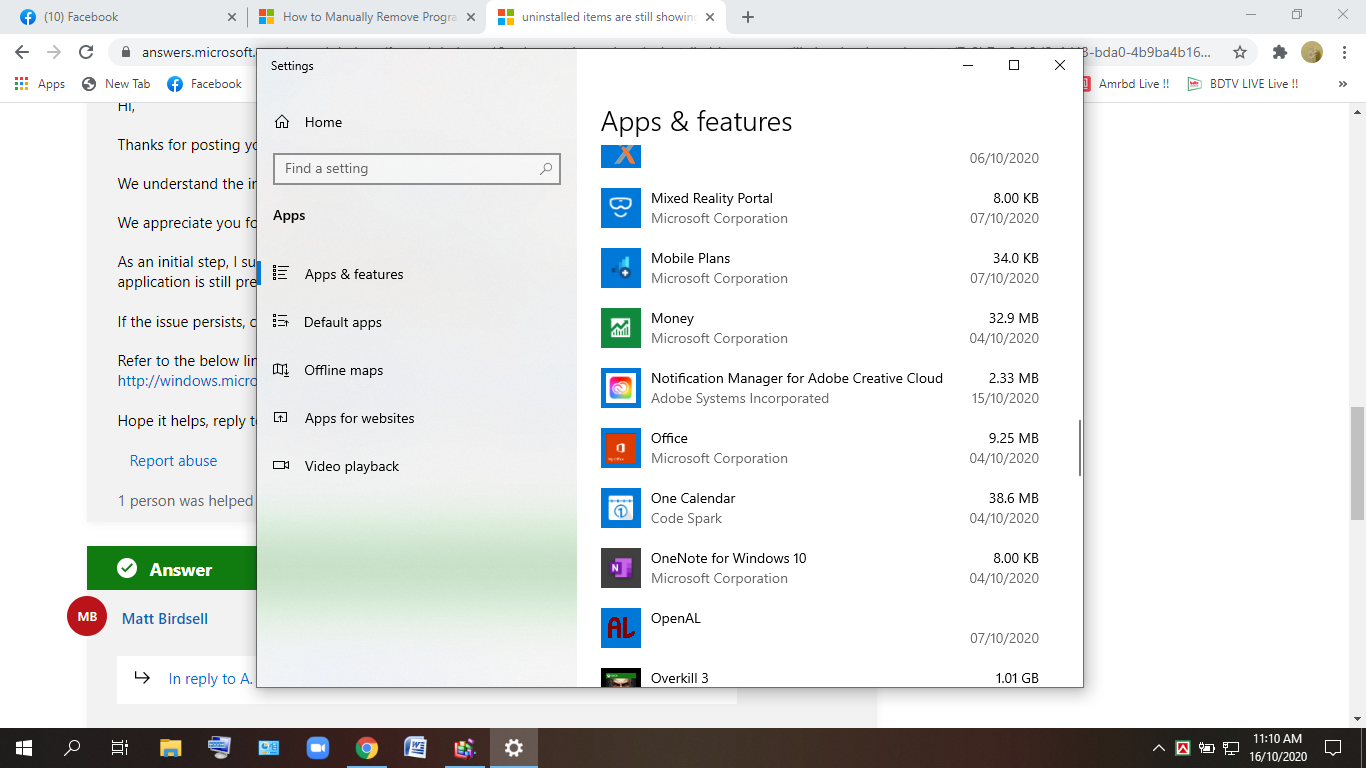The image size is (1366, 768).
Task: Click the Offline maps sidebar icon
Action: point(281,369)
